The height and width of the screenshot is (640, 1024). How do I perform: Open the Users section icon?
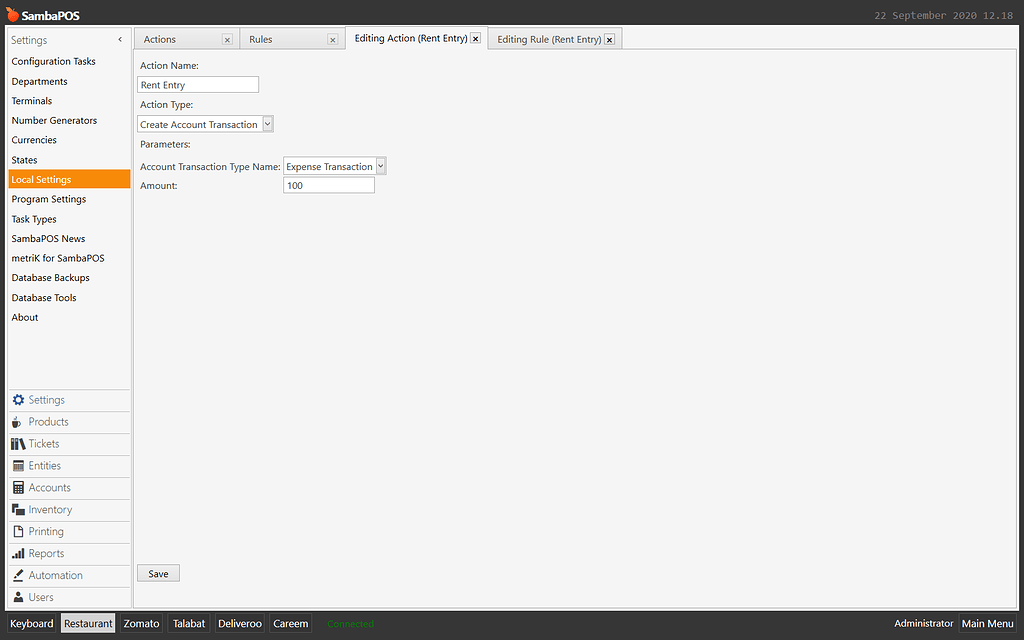tap(20, 597)
